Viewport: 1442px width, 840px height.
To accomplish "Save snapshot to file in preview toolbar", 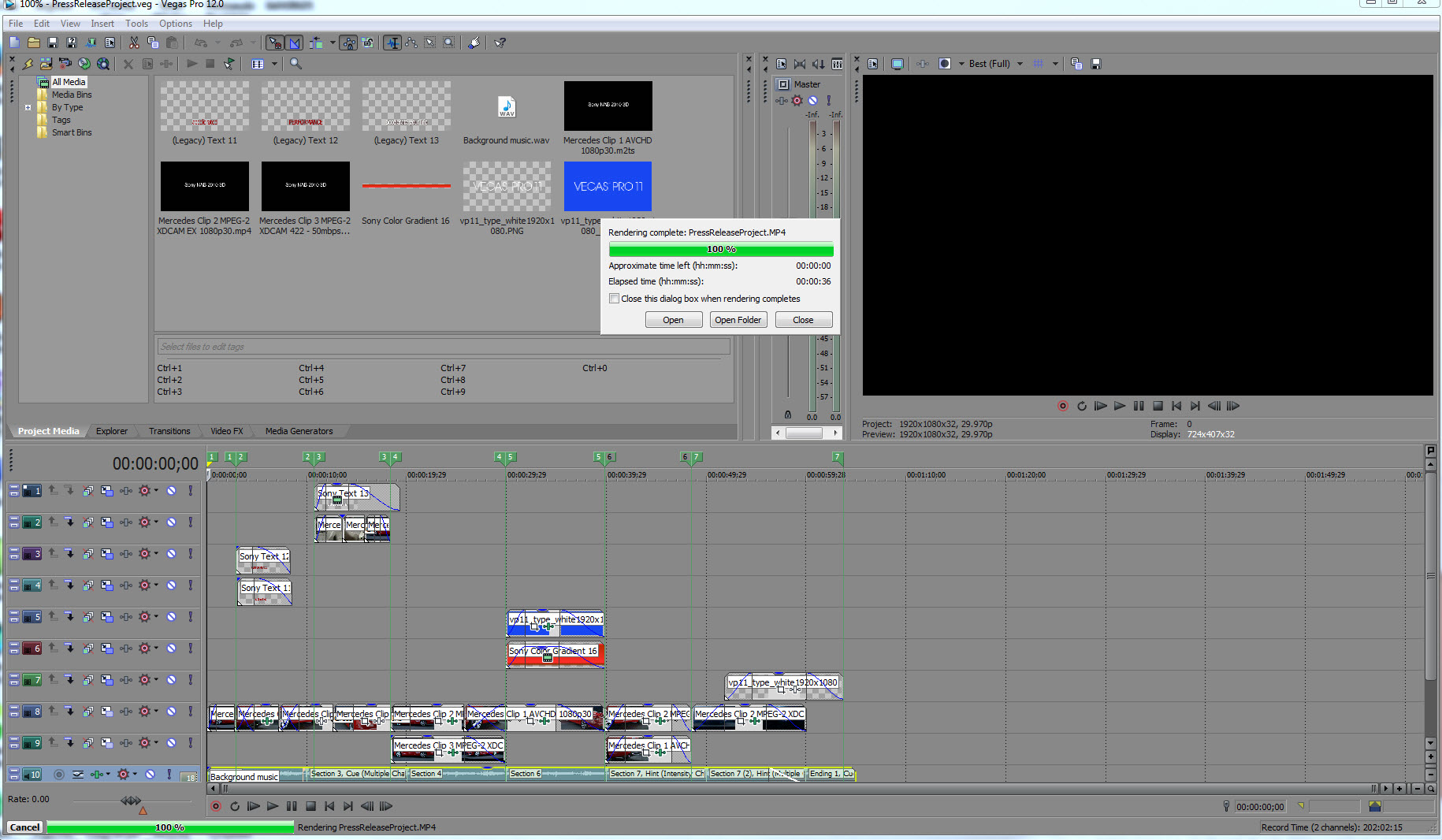I will (1095, 64).
